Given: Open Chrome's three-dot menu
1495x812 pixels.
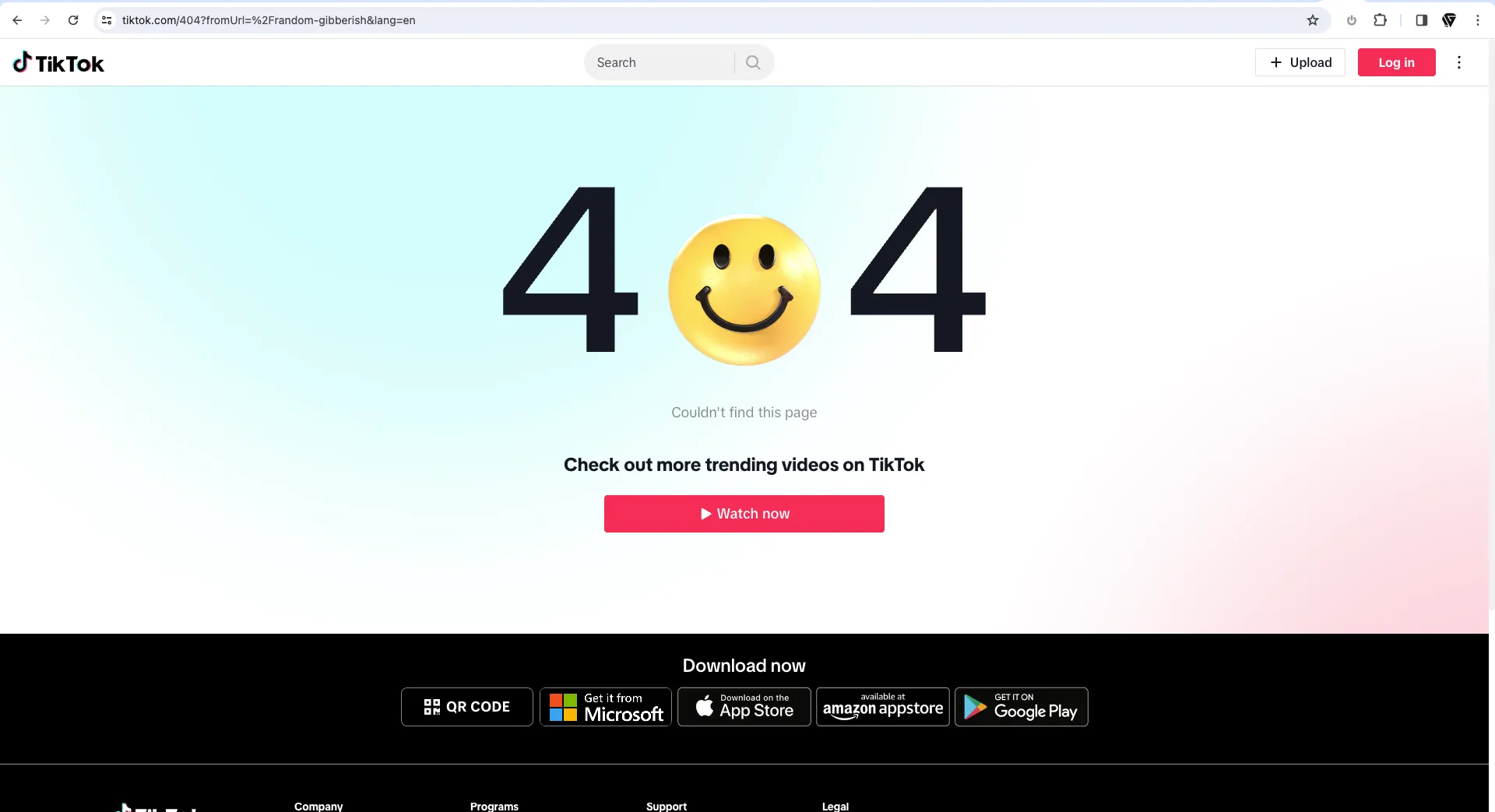Looking at the screenshot, I should [x=1478, y=20].
